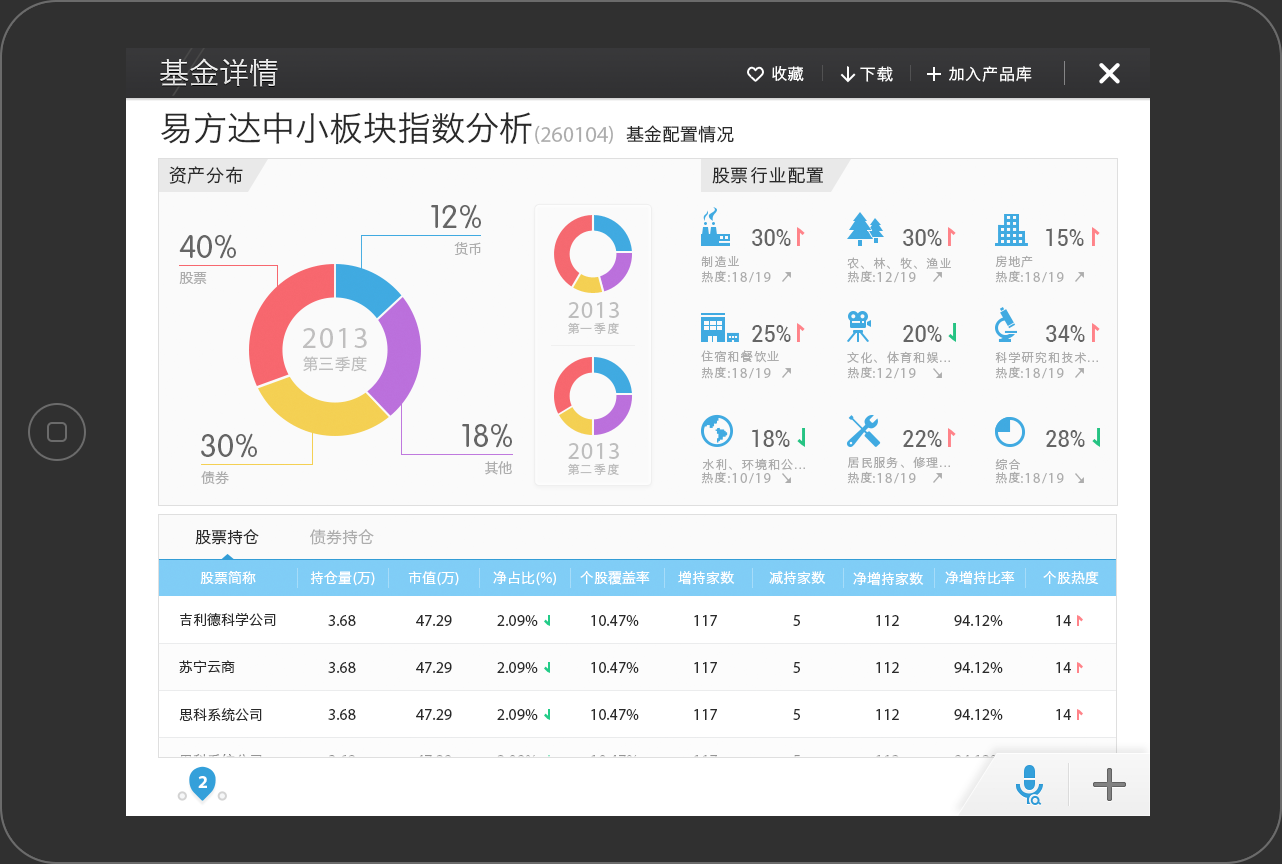Image resolution: width=1282 pixels, height=864 pixels.
Task: Click 94.12% in the 思科系统公司 row
Action: (x=978, y=715)
